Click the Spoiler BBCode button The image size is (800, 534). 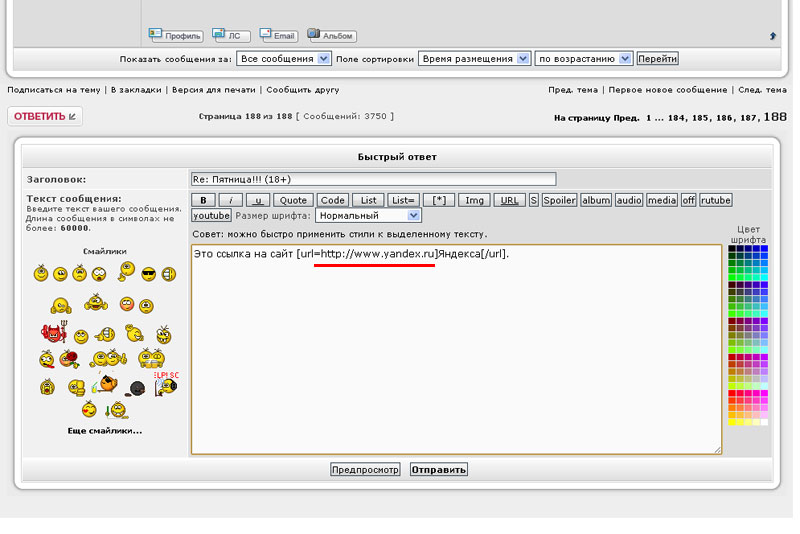point(559,200)
